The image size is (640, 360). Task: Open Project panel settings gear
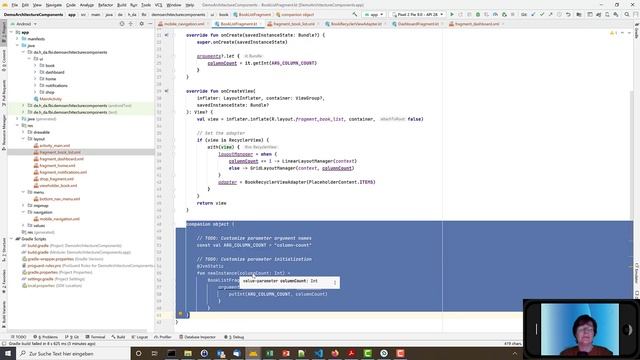pyautogui.click(x=142, y=24)
